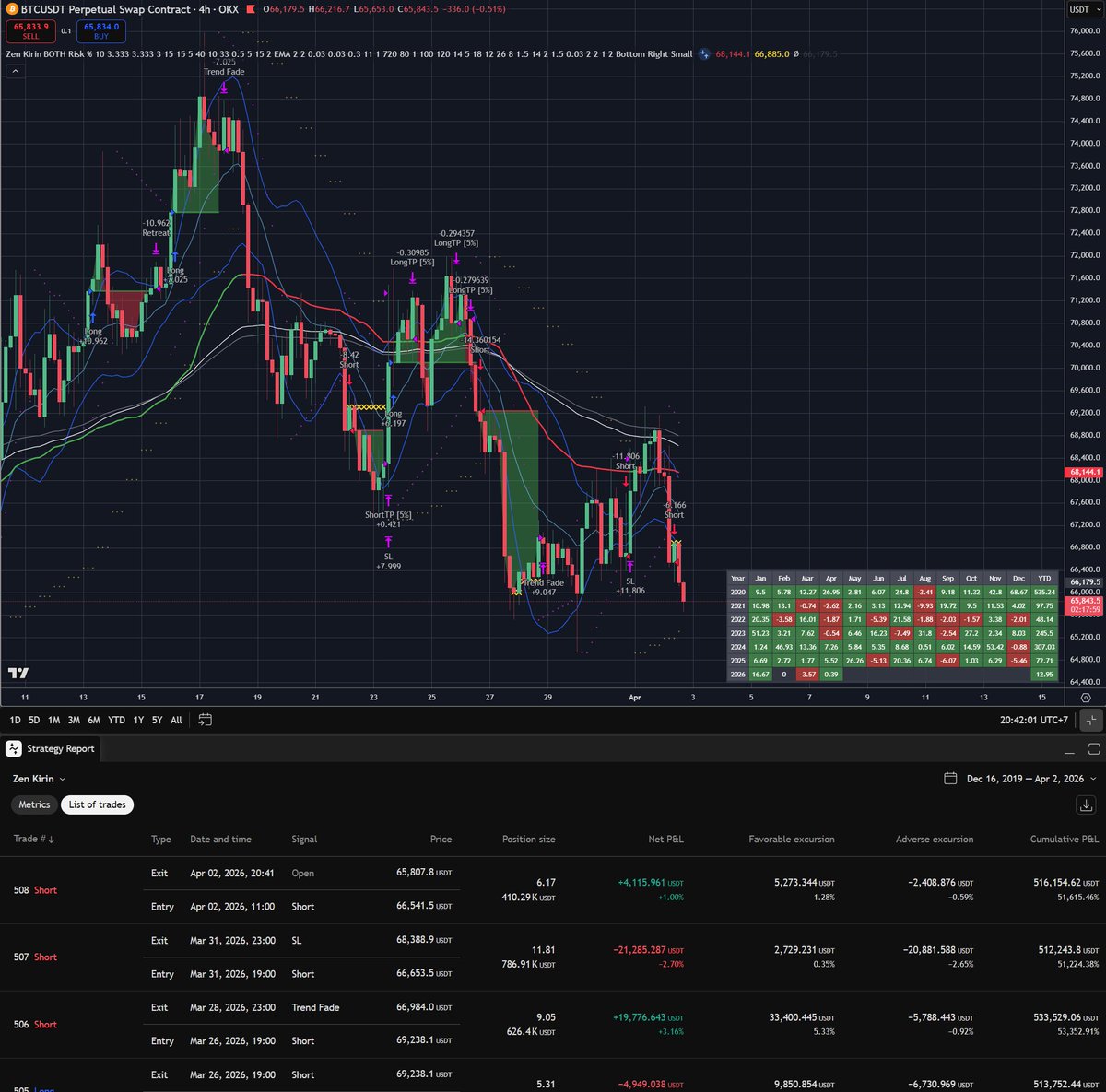Set time range to 1M
Image resolution: width=1106 pixels, height=1092 pixels.
[54, 720]
